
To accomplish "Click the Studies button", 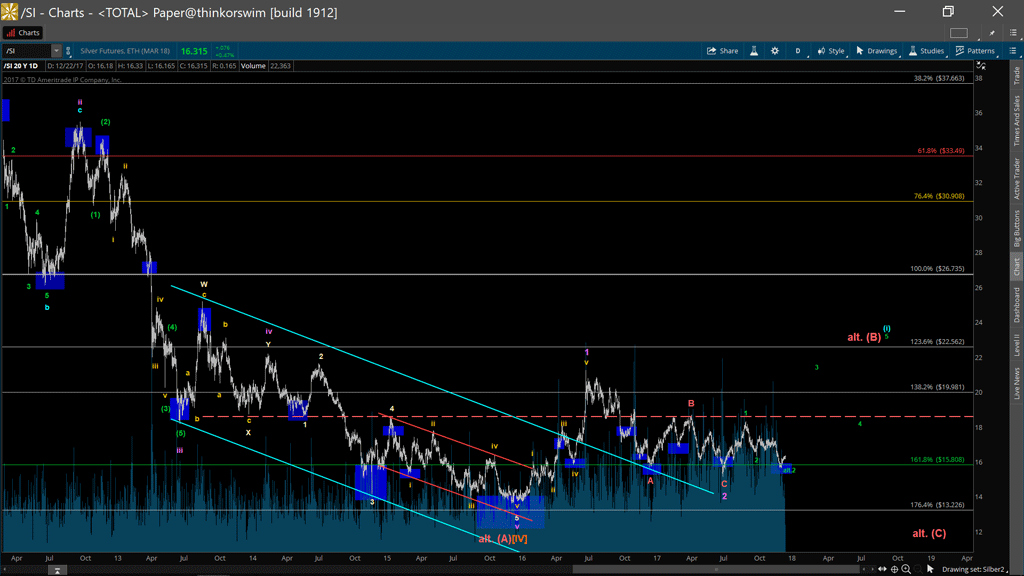I will click(926, 51).
